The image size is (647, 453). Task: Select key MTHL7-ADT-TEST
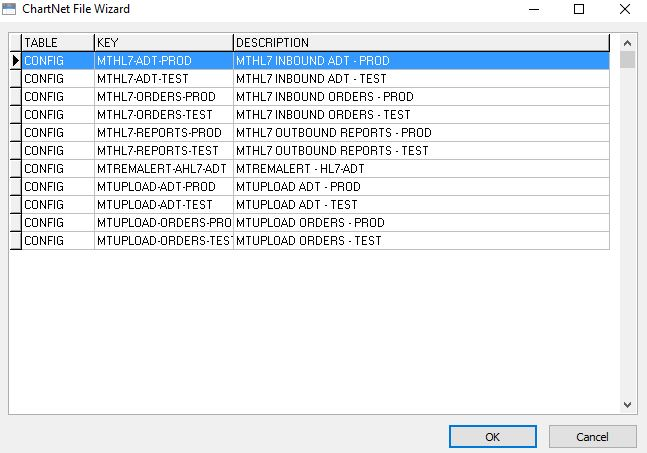(164, 78)
